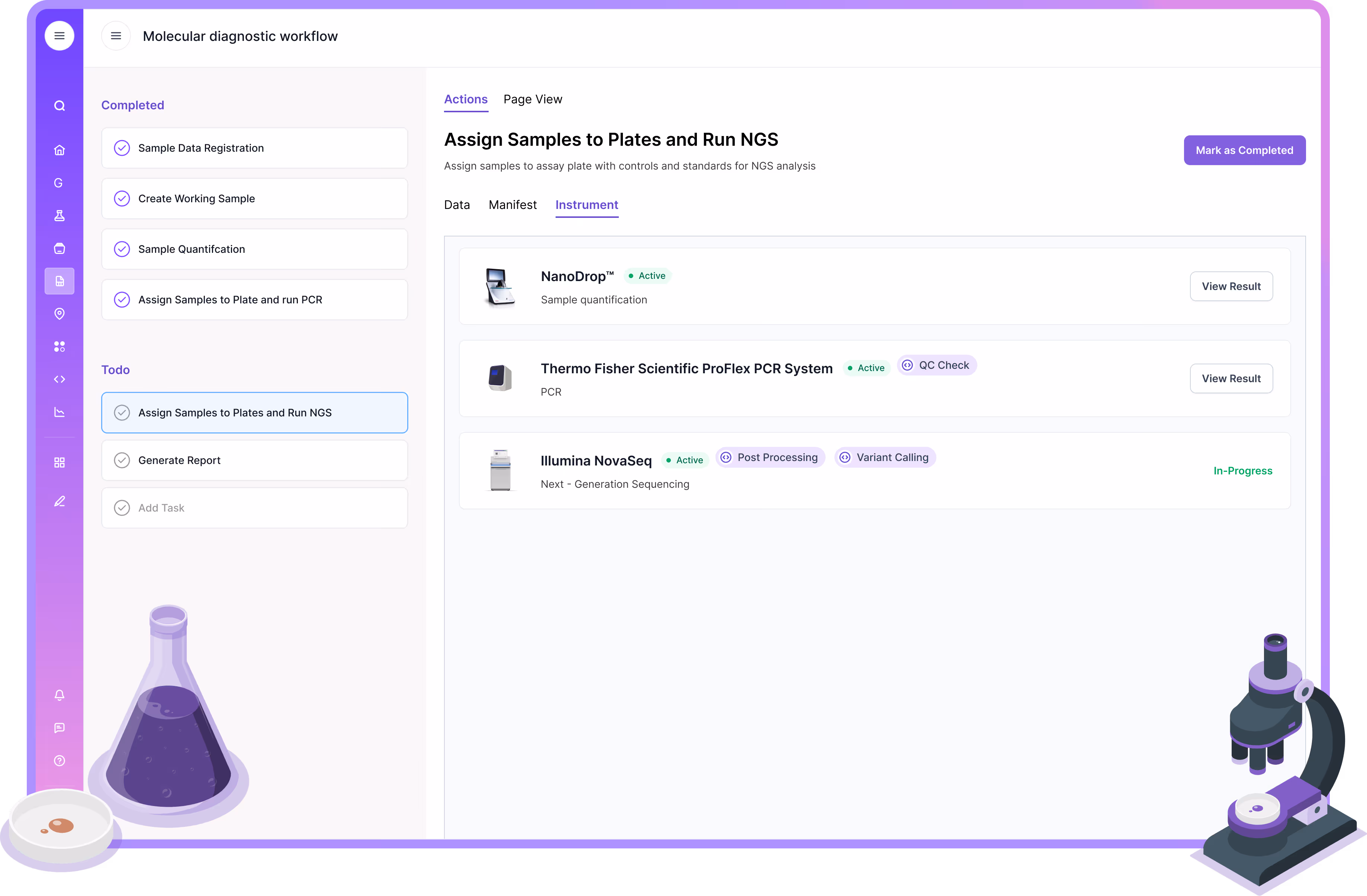Viewport: 1367px width, 896px height.
Task: Open the help question mark icon
Action: 59,760
